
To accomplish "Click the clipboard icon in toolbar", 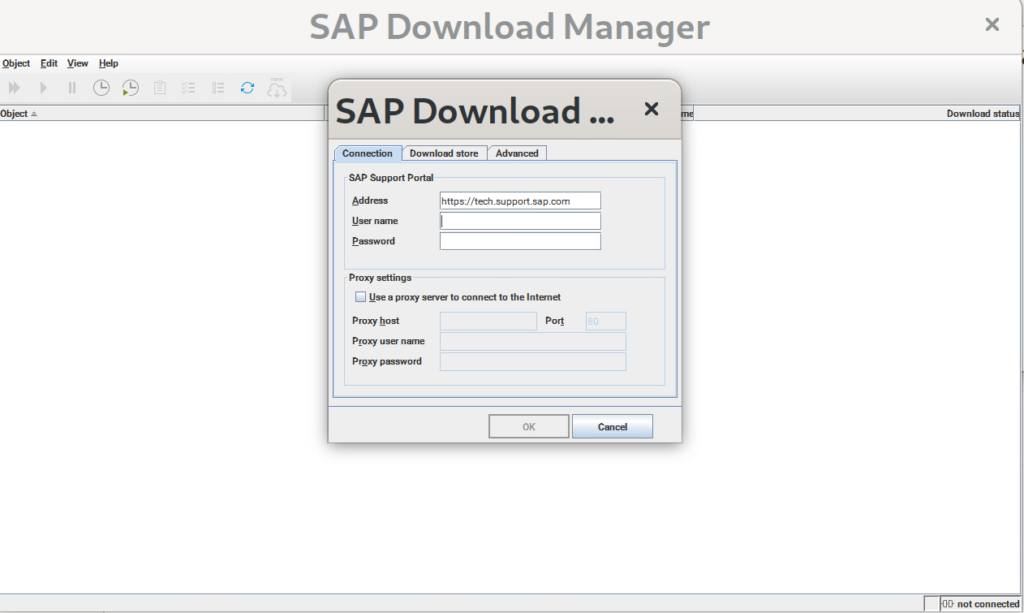I will pos(159,88).
